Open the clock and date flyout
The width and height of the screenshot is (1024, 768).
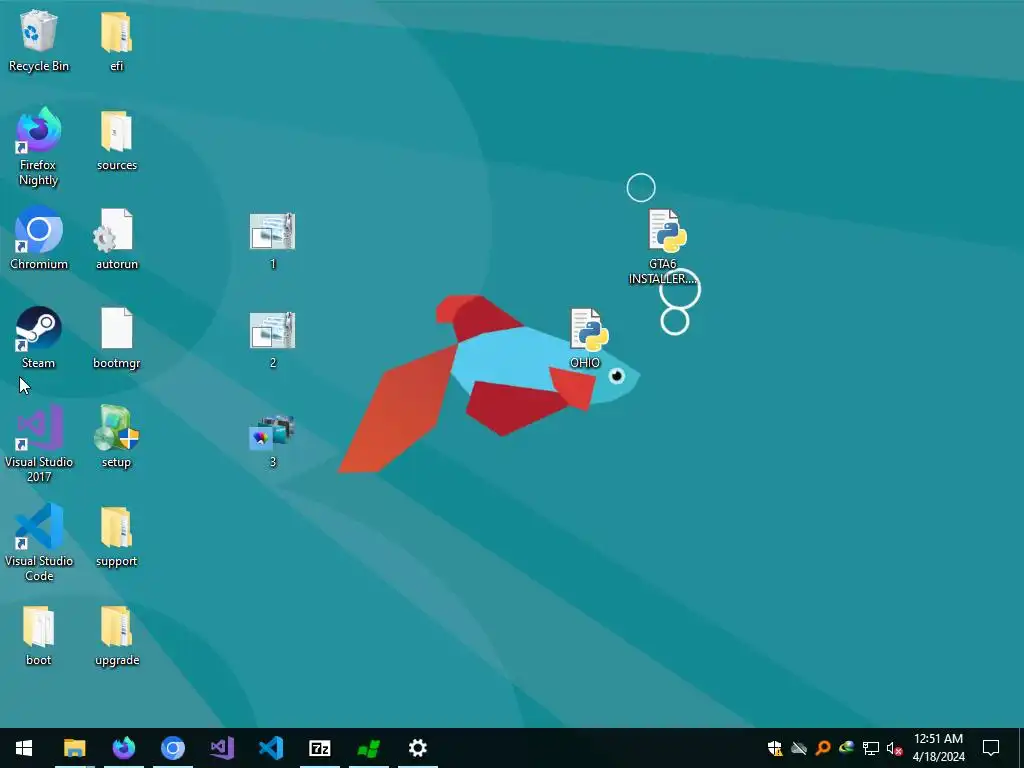(x=938, y=748)
